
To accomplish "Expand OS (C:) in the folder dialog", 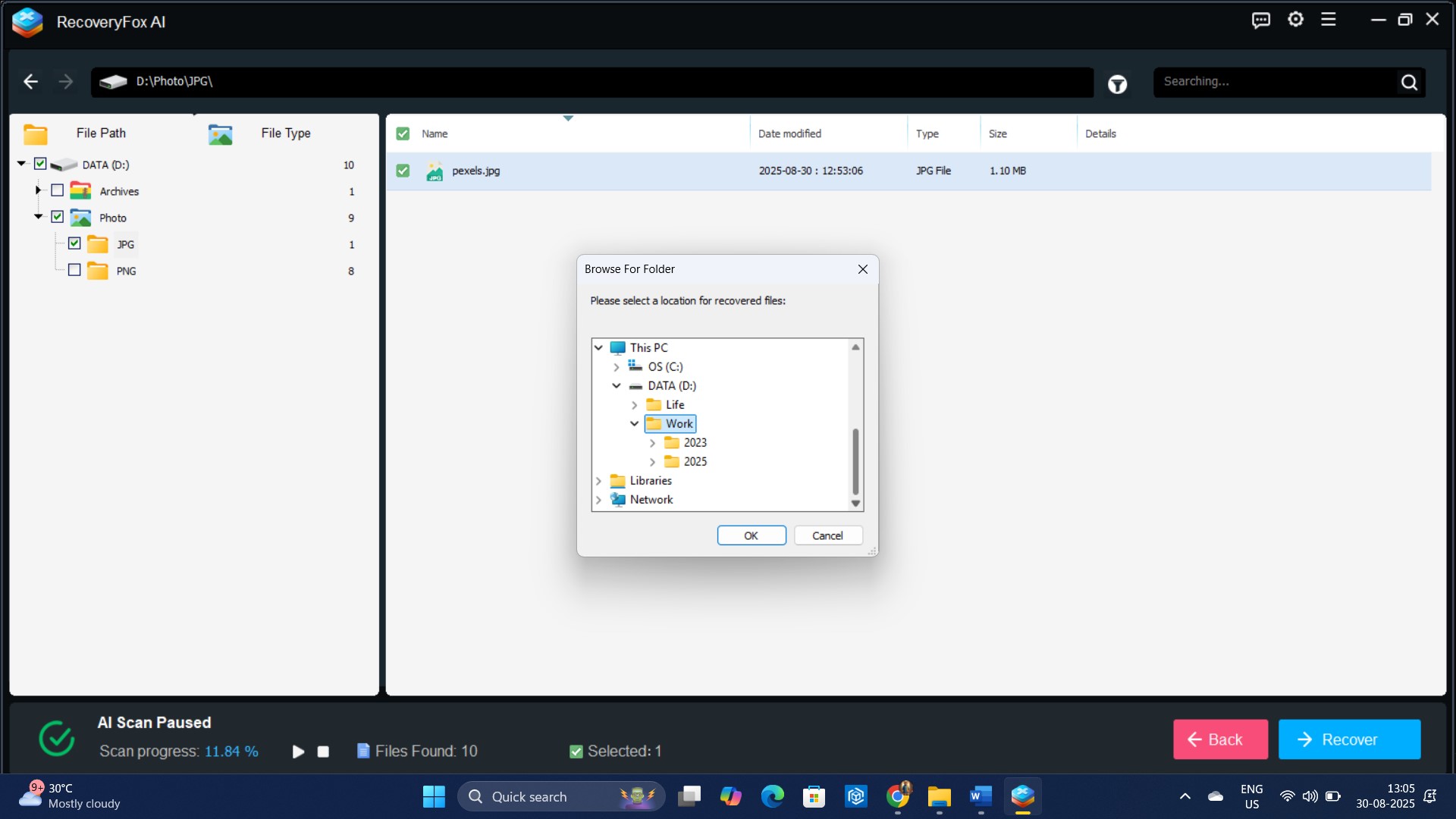I will (x=617, y=367).
